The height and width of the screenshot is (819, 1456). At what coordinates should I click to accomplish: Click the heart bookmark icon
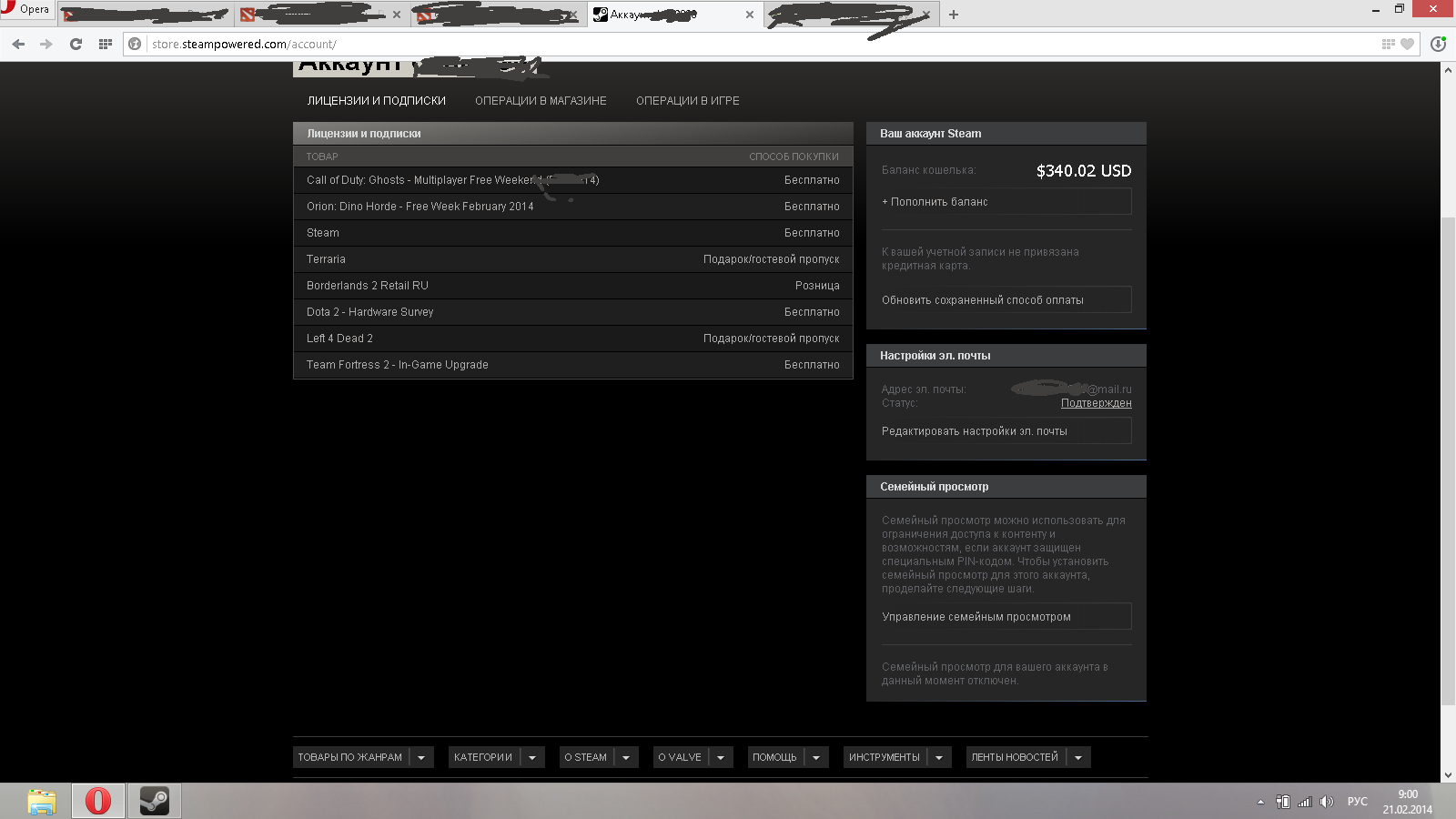[1407, 44]
